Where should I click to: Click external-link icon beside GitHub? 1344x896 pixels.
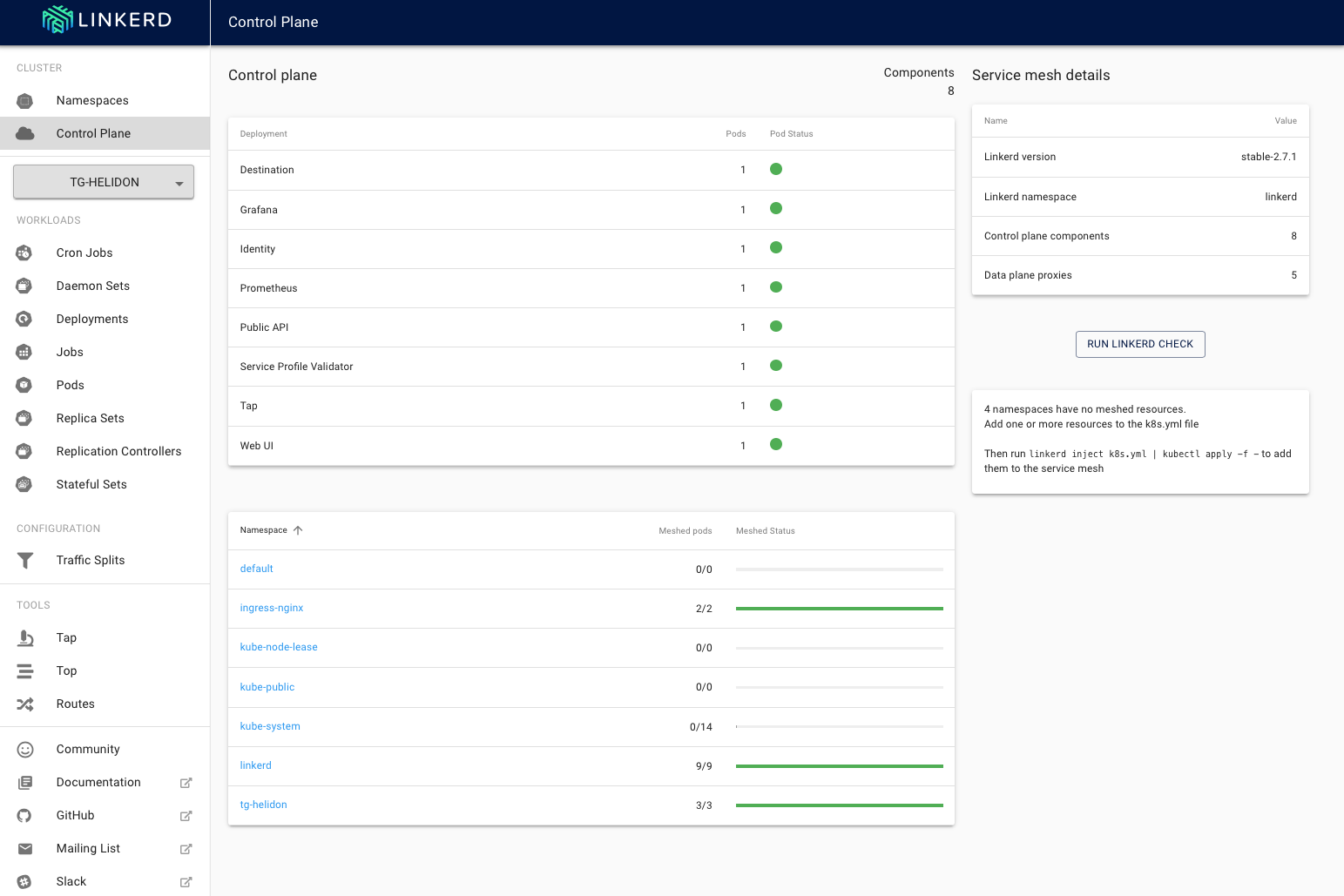coord(186,816)
